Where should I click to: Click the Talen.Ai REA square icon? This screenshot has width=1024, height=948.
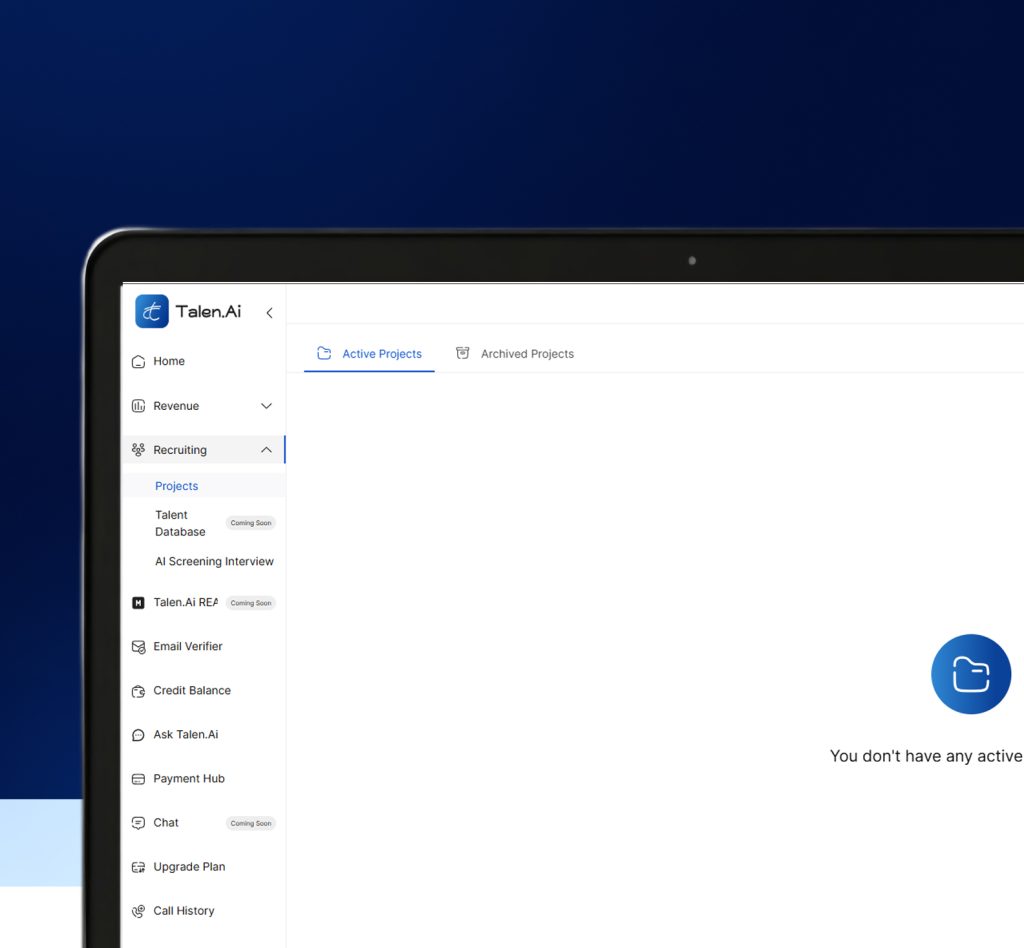click(138, 603)
